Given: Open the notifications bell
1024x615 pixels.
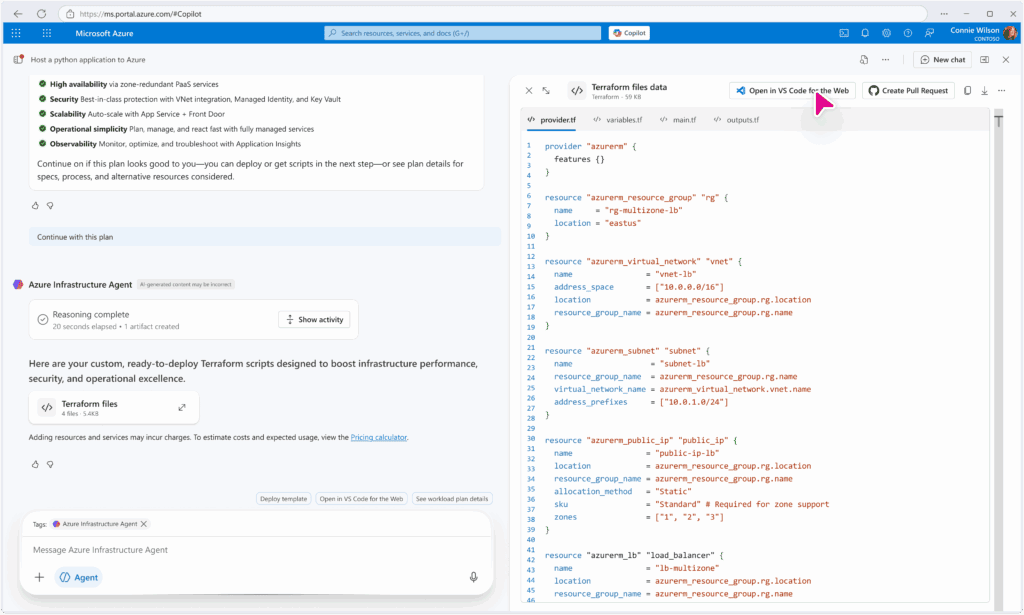Looking at the screenshot, I should [x=865, y=33].
